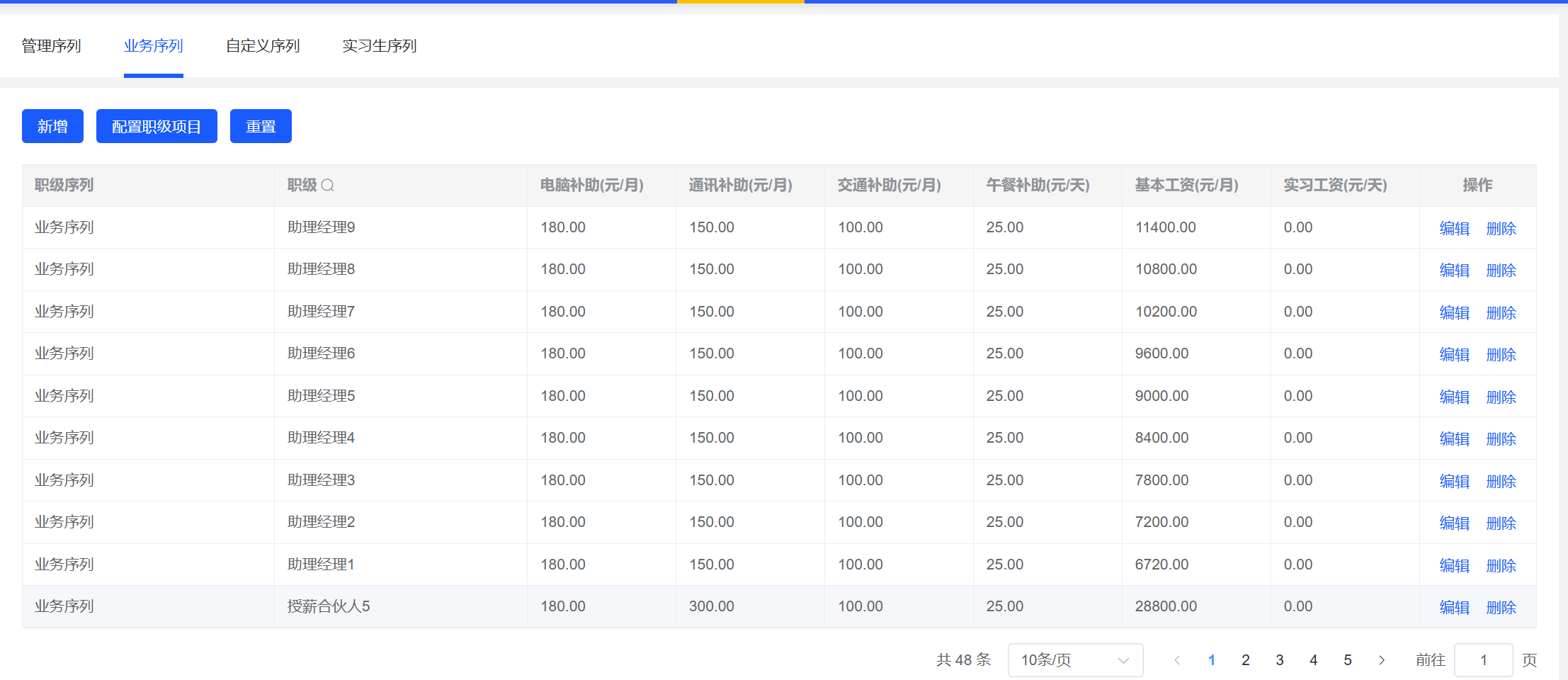Viewport: 1568px width, 680px height.
Task: Switch to the 管理序列 tab
Action: point(51,46)
